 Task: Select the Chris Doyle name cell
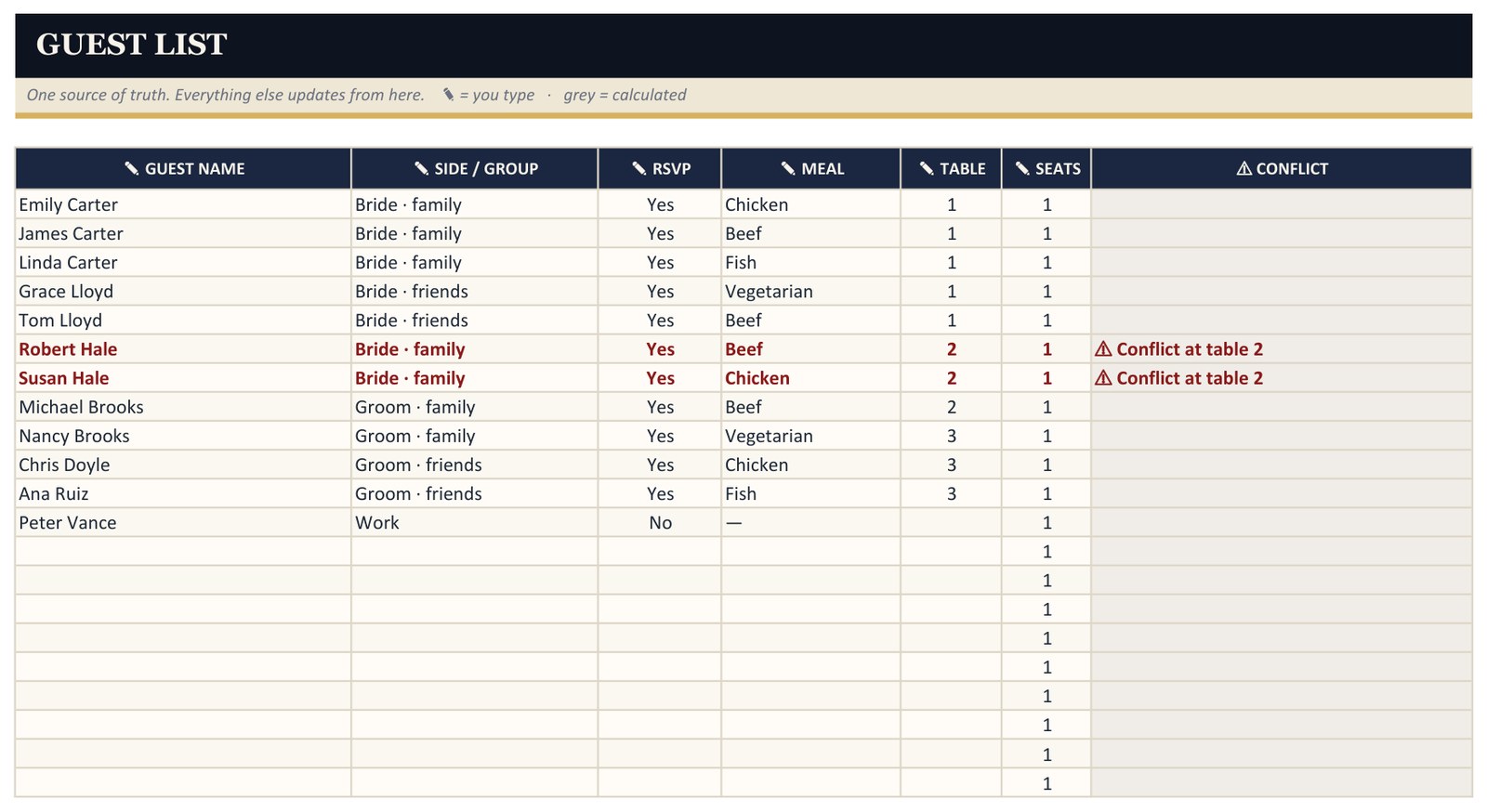click(183, 465)
